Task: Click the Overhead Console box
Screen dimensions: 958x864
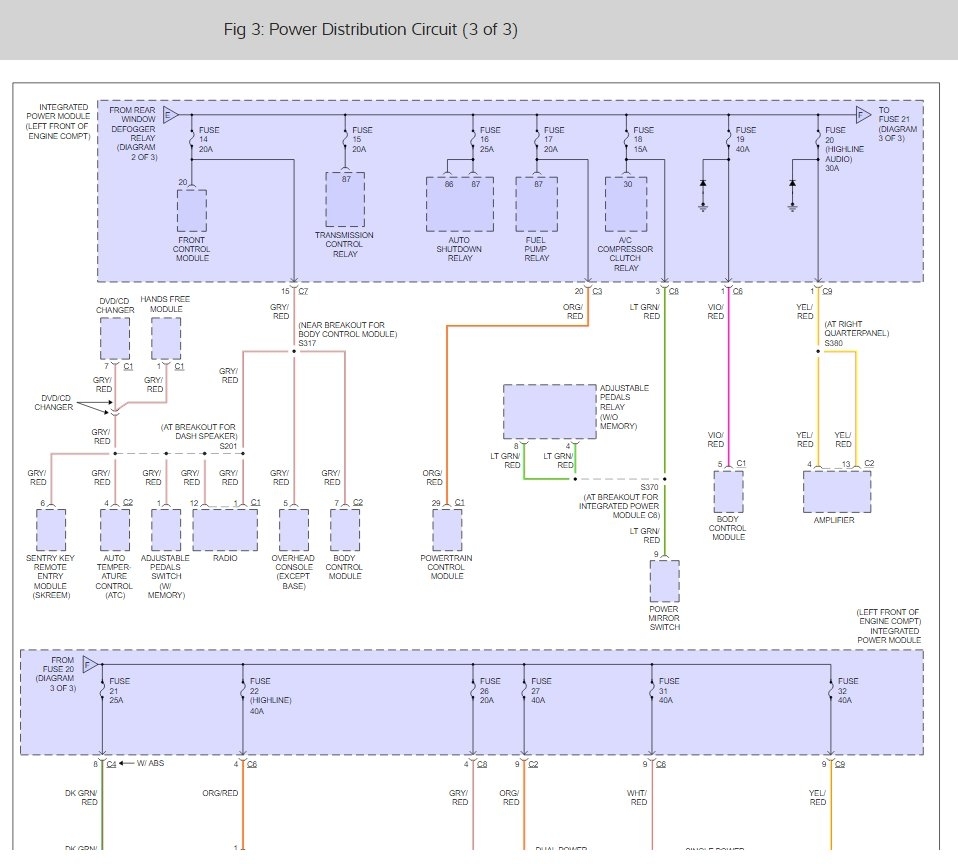Action: click(294, 530)
